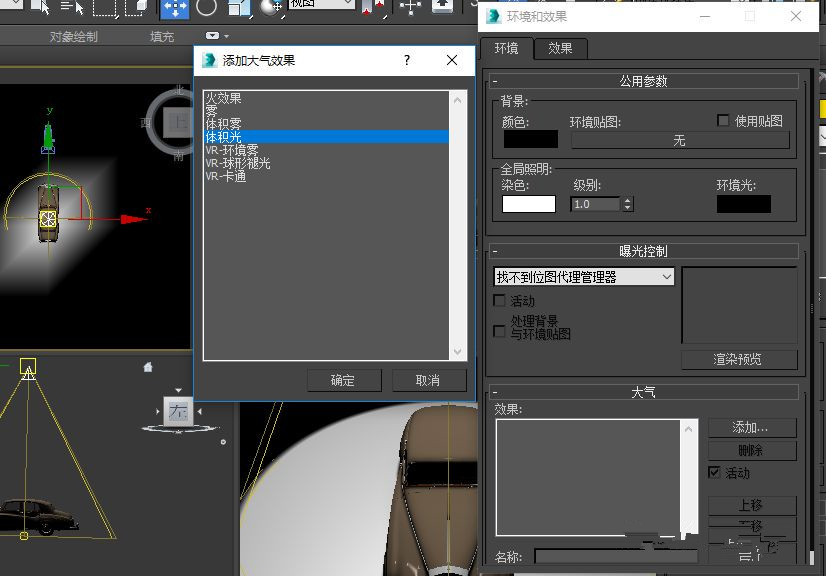The height and width of the screenshot is (576, 826).
Task: Open the 视图 reference coordinate dropdown
Action: point(321,4)
